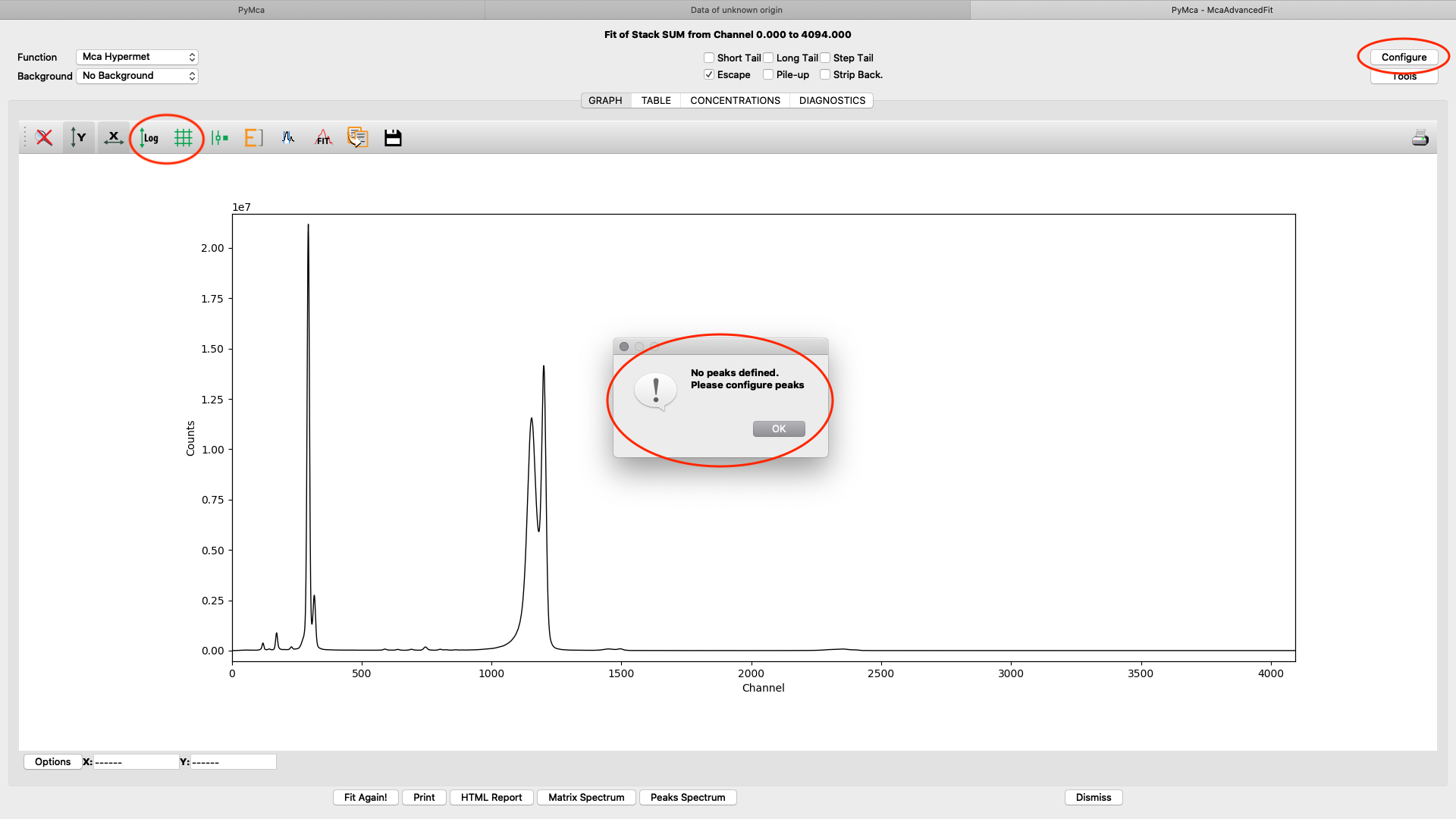Open the Background dropdown (No Background)
1456x819 pixels.
[x=137, y=76]
